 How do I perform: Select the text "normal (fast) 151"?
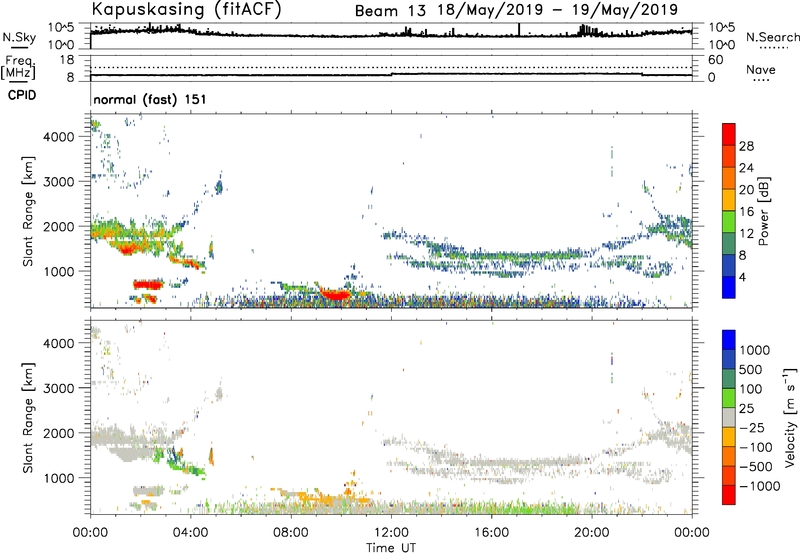point(150,99)
